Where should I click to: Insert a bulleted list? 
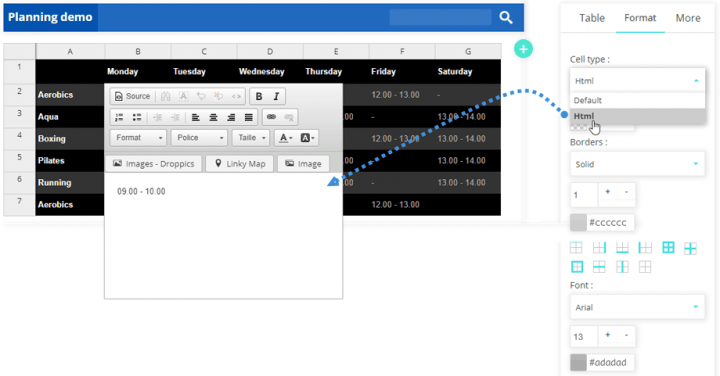137,117
